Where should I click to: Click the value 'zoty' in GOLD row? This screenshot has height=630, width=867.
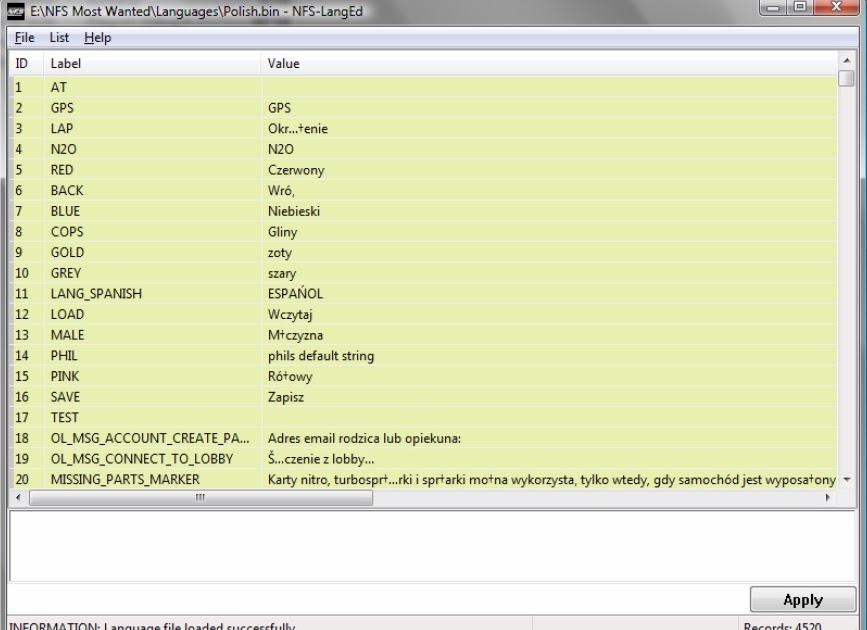[280, 253]
